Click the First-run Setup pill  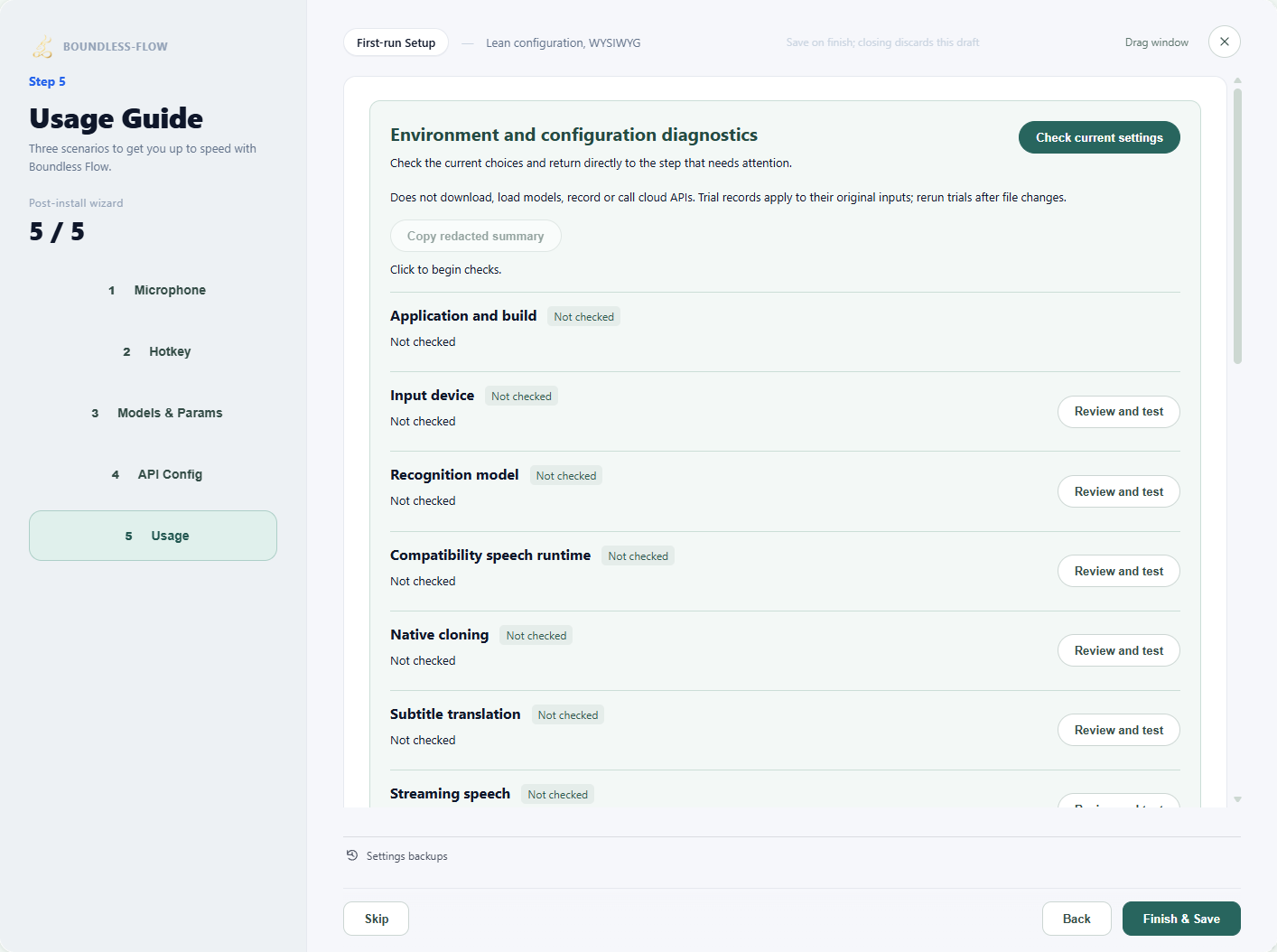pyautogui.click(x=396, y=42)
